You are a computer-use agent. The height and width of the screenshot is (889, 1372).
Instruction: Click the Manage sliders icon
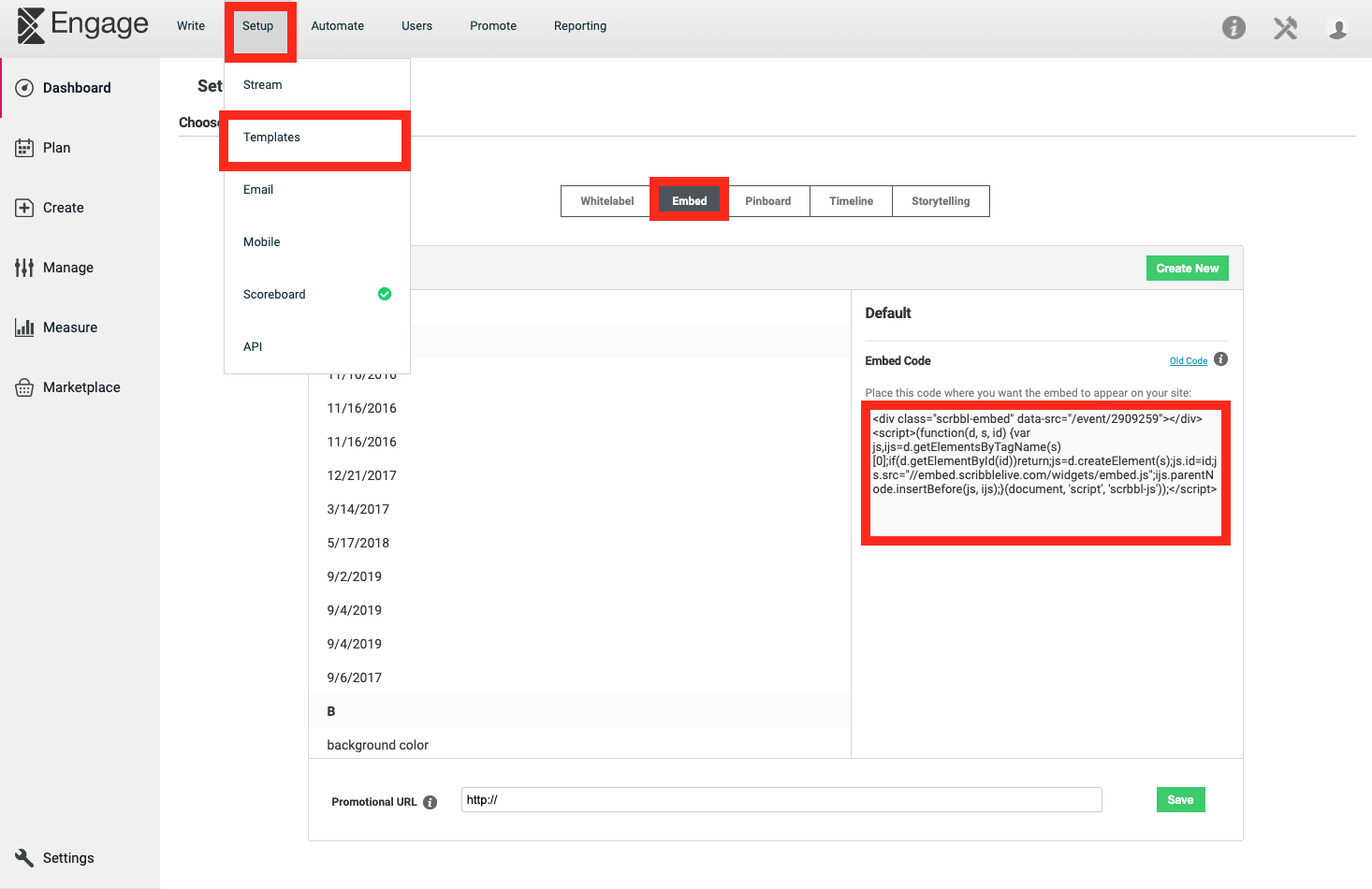[x=24, y=268]
